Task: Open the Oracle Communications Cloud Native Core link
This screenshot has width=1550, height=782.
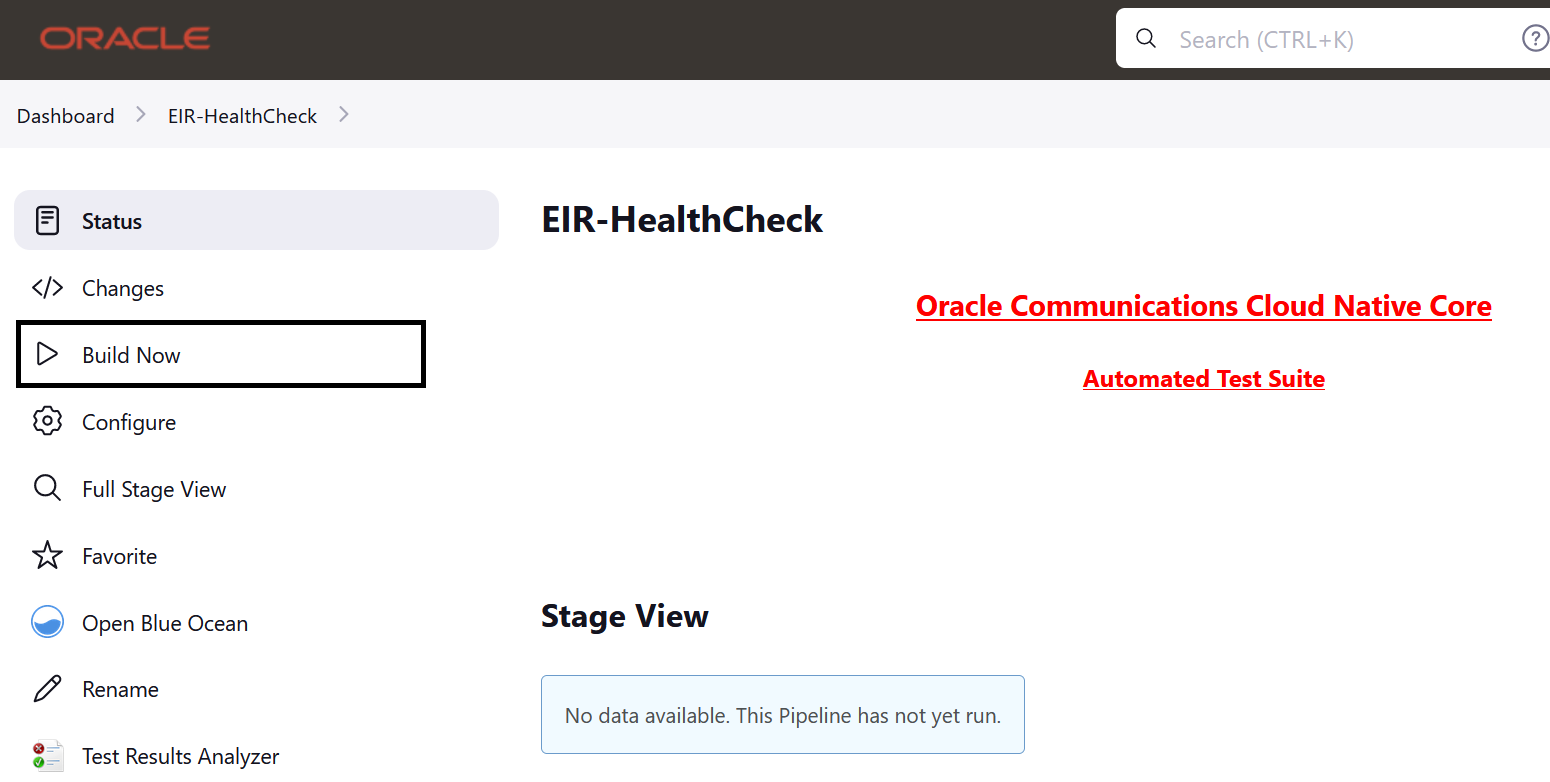Action: pyautogui.click(x=1203, y=306)
